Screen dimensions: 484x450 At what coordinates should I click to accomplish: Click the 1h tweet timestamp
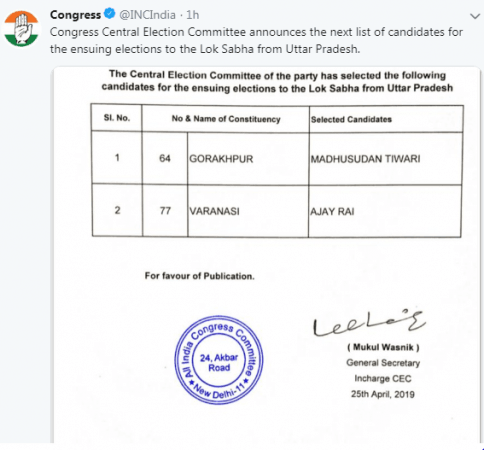(193, 15)
